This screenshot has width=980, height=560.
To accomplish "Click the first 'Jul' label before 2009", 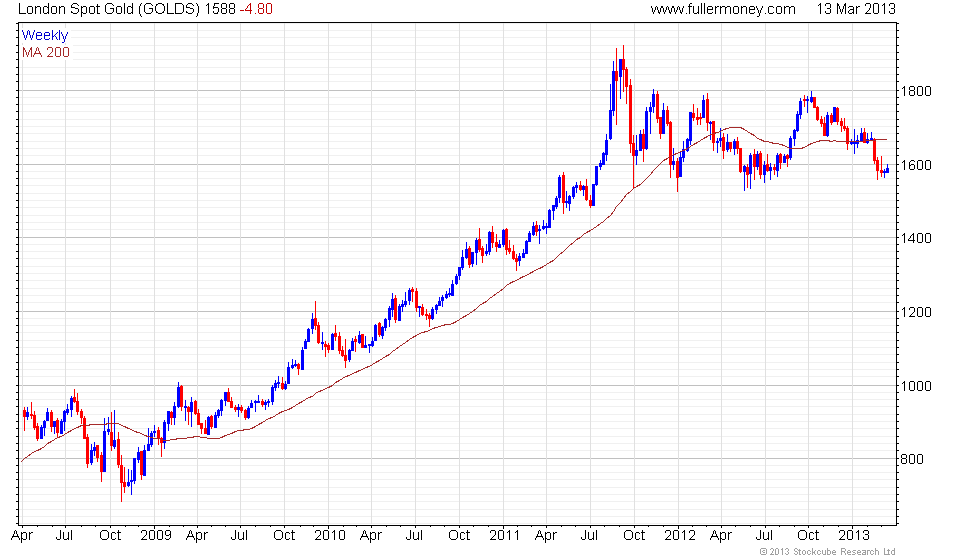I will 64,536.
